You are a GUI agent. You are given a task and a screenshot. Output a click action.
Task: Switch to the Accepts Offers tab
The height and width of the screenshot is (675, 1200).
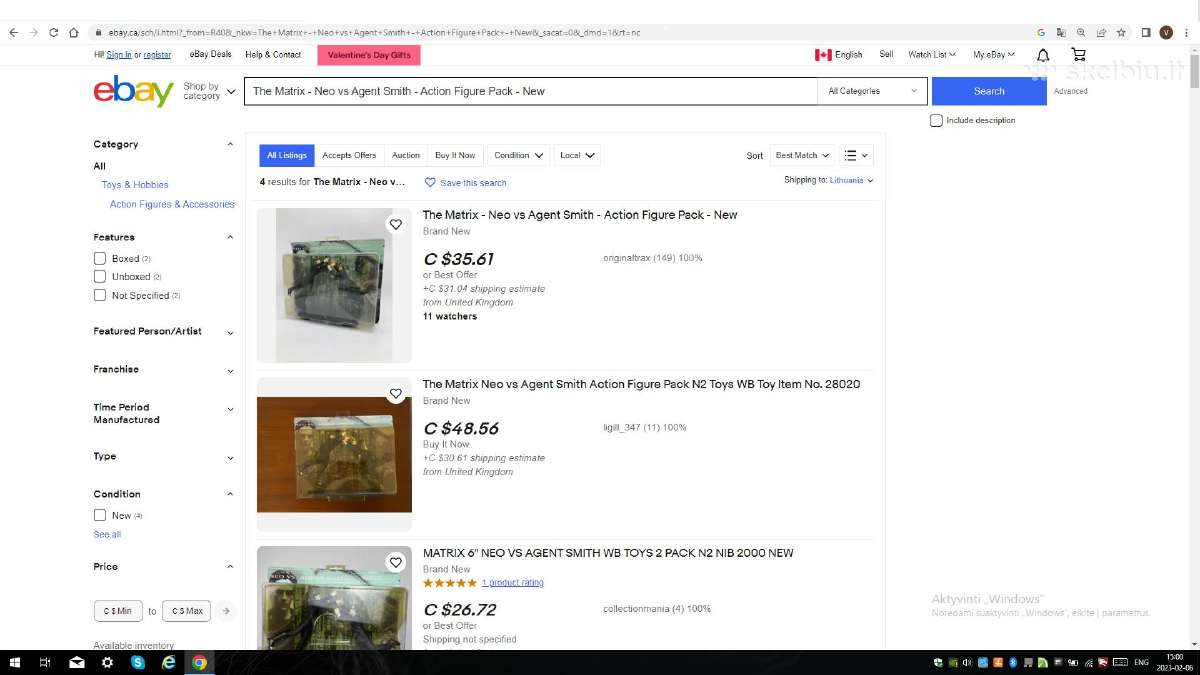click(x=349, y=155)
